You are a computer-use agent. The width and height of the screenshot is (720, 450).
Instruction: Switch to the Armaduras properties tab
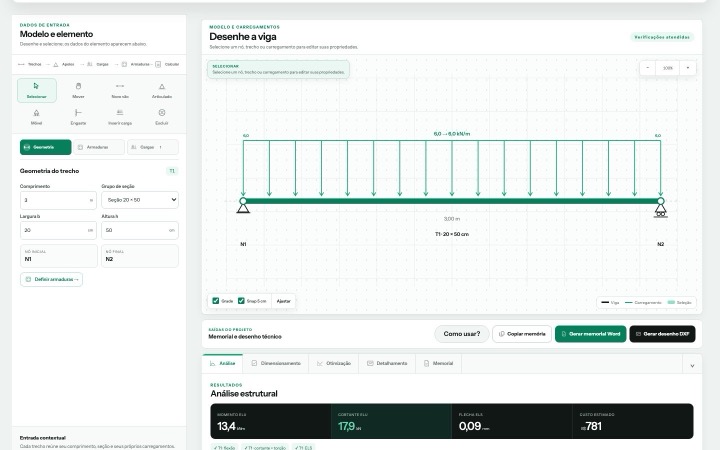[99, 147]
